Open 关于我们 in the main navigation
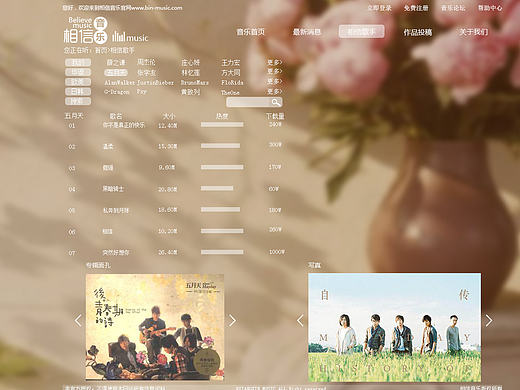Screen dimensions: 520x390 (474, 32)
